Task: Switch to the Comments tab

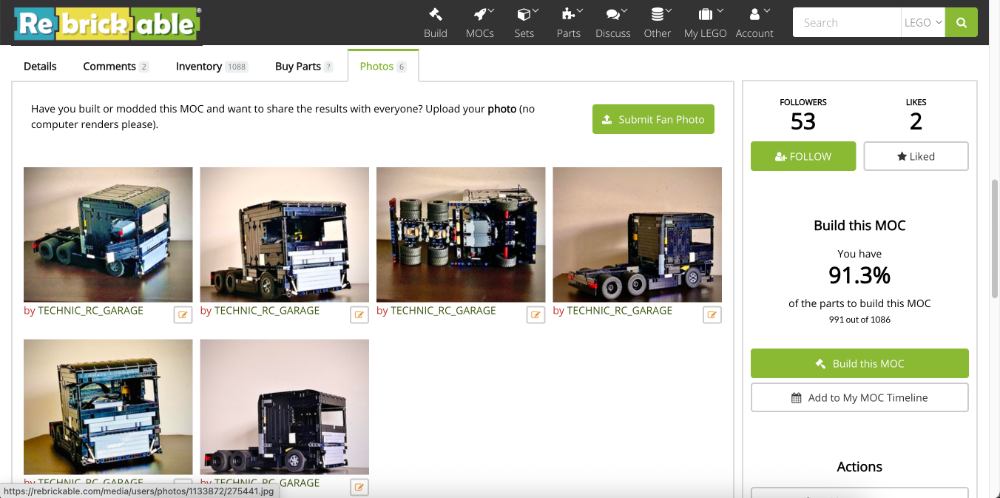Action: point(115,66)
